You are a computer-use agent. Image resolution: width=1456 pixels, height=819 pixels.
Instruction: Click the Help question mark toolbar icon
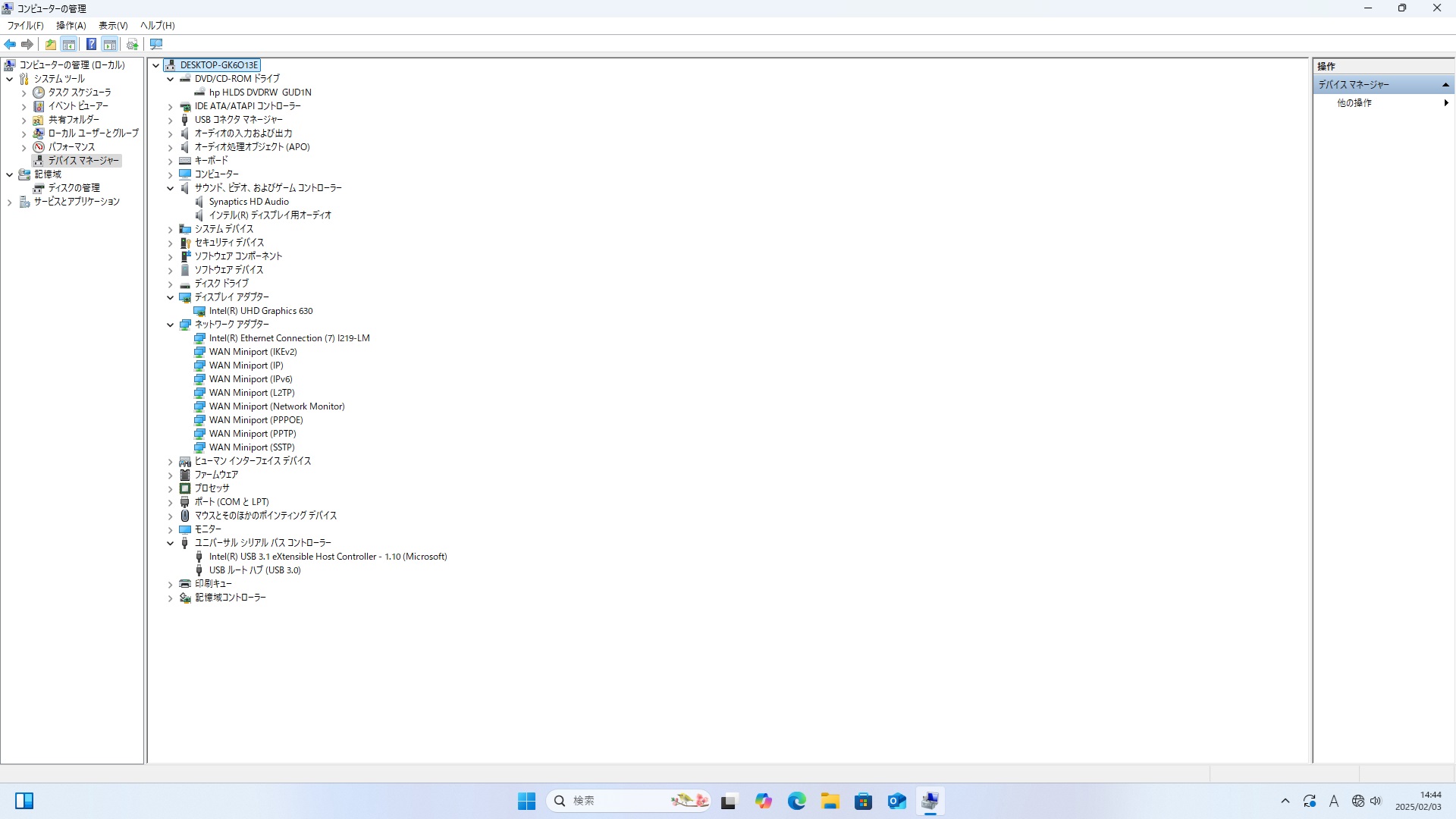tap(91, 44)
